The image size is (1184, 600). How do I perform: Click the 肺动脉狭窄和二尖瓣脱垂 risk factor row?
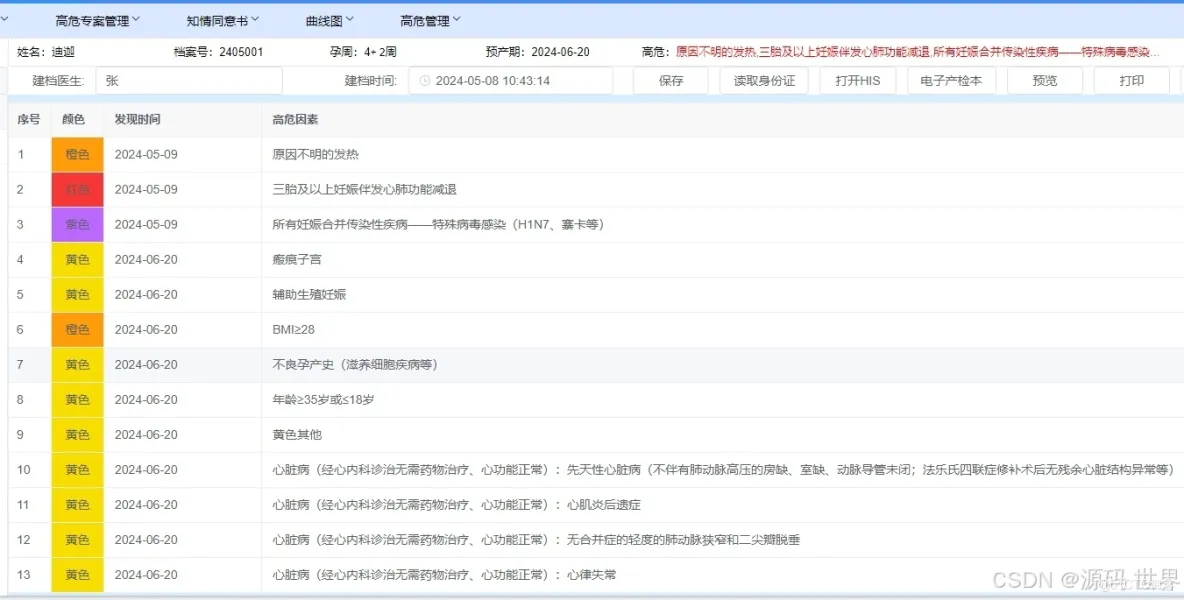tap(536, 540)
